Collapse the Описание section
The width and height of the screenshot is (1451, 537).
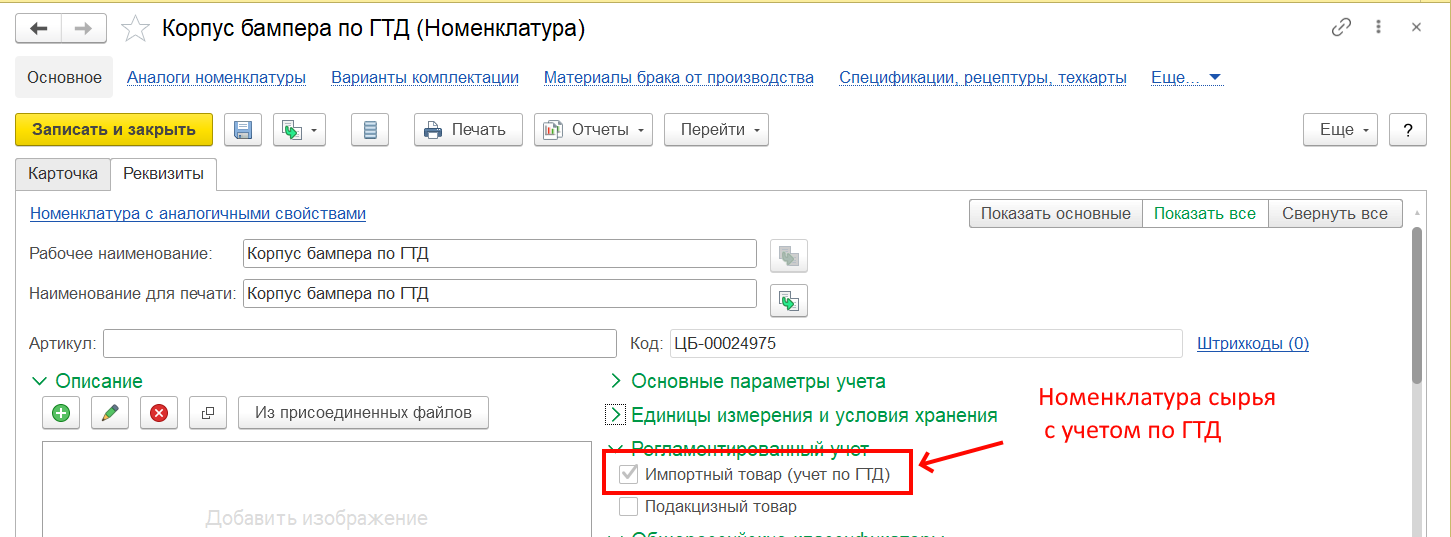(40, 381)
